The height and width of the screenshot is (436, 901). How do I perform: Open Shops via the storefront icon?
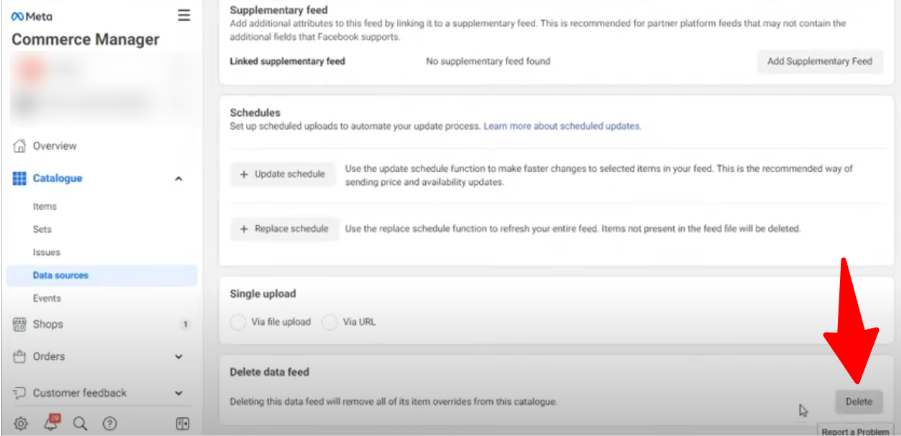(x=19, y=324)
